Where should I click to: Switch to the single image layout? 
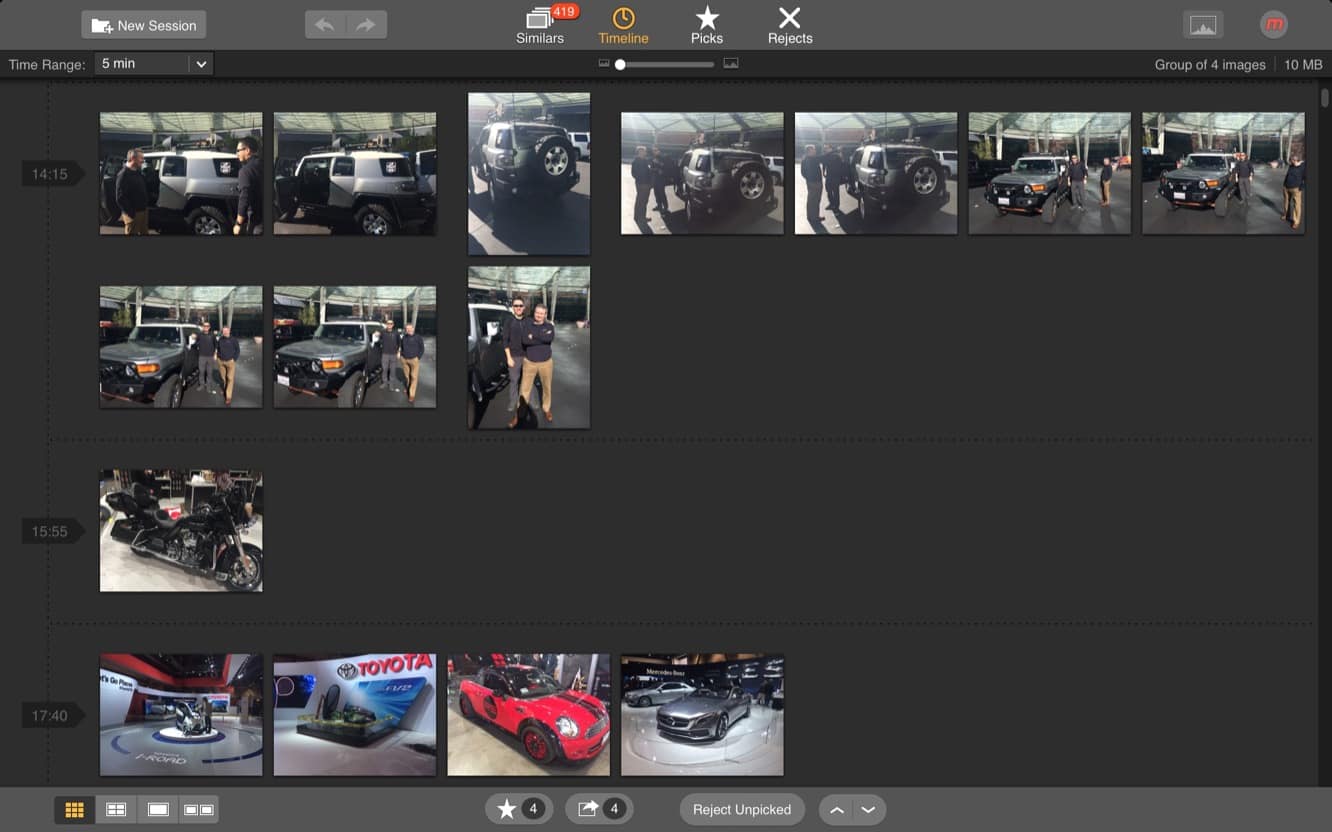[158, 809]
